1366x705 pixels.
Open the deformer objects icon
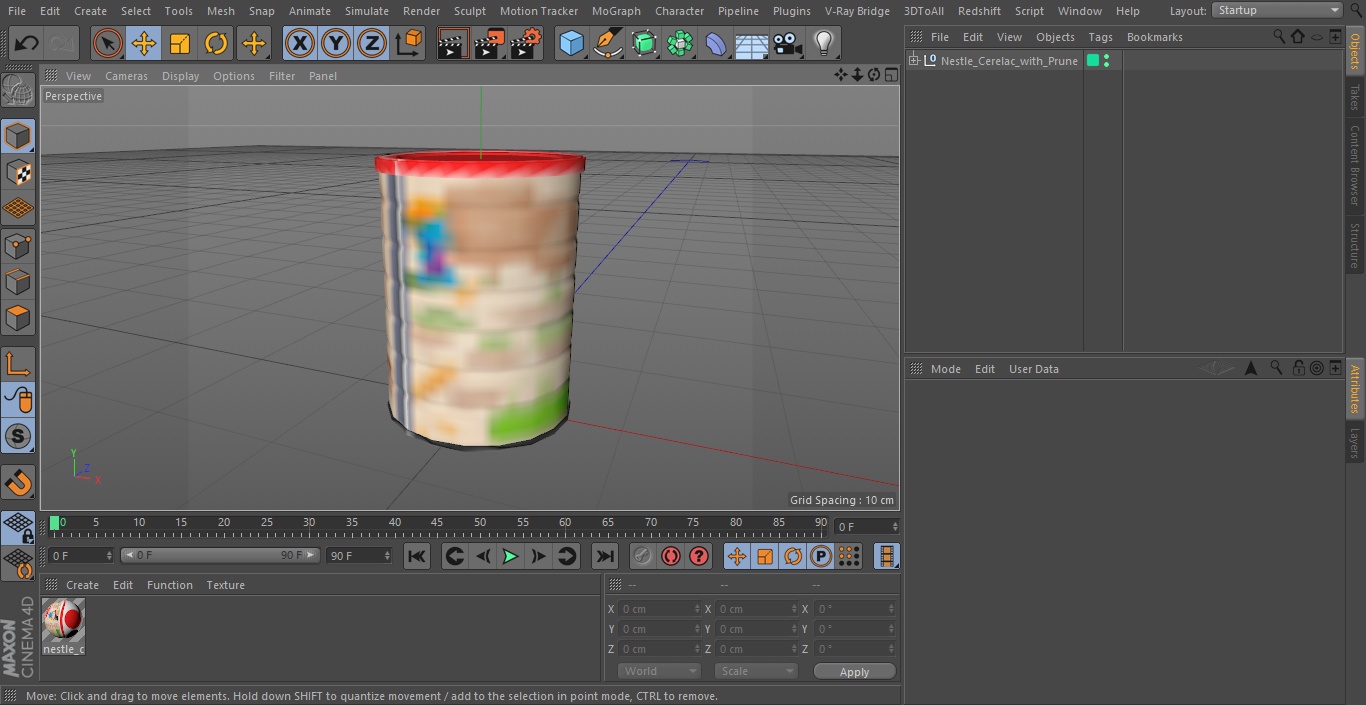pyautogui.click(x=716, y=43)
